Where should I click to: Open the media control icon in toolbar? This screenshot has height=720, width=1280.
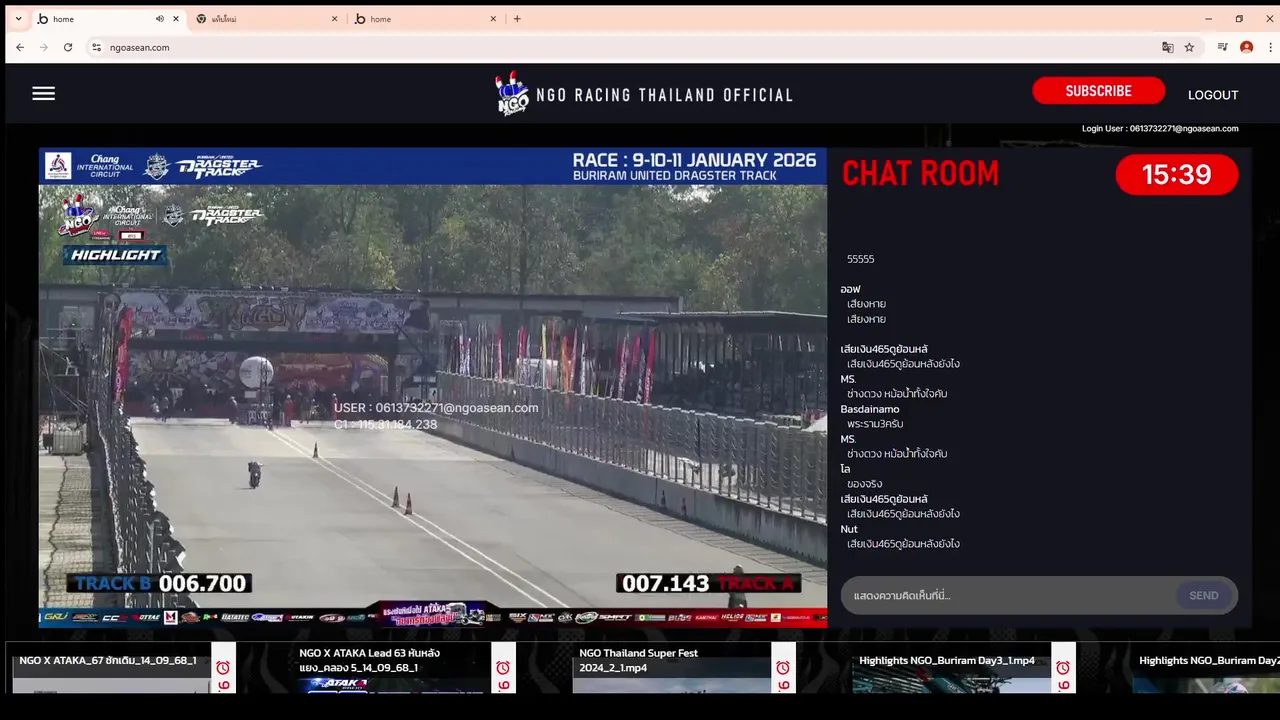coord(1222,47)
